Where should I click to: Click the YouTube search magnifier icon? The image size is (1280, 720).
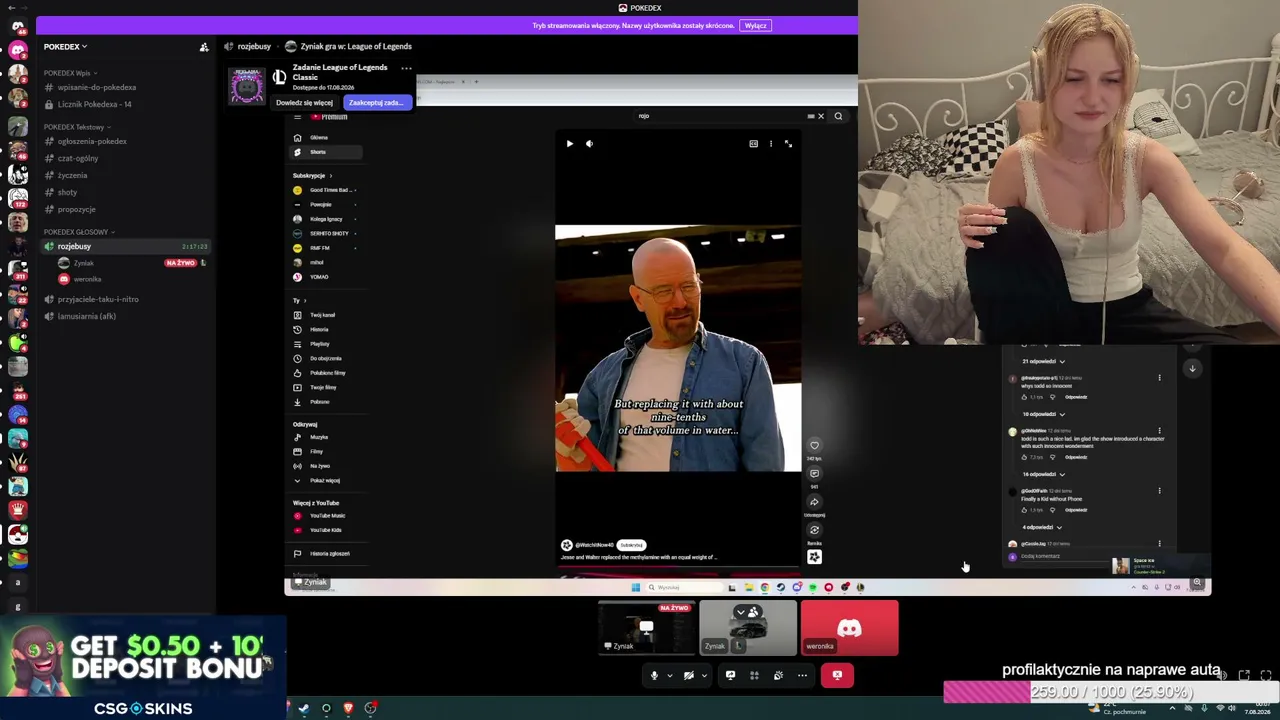[x=838, y=116]
